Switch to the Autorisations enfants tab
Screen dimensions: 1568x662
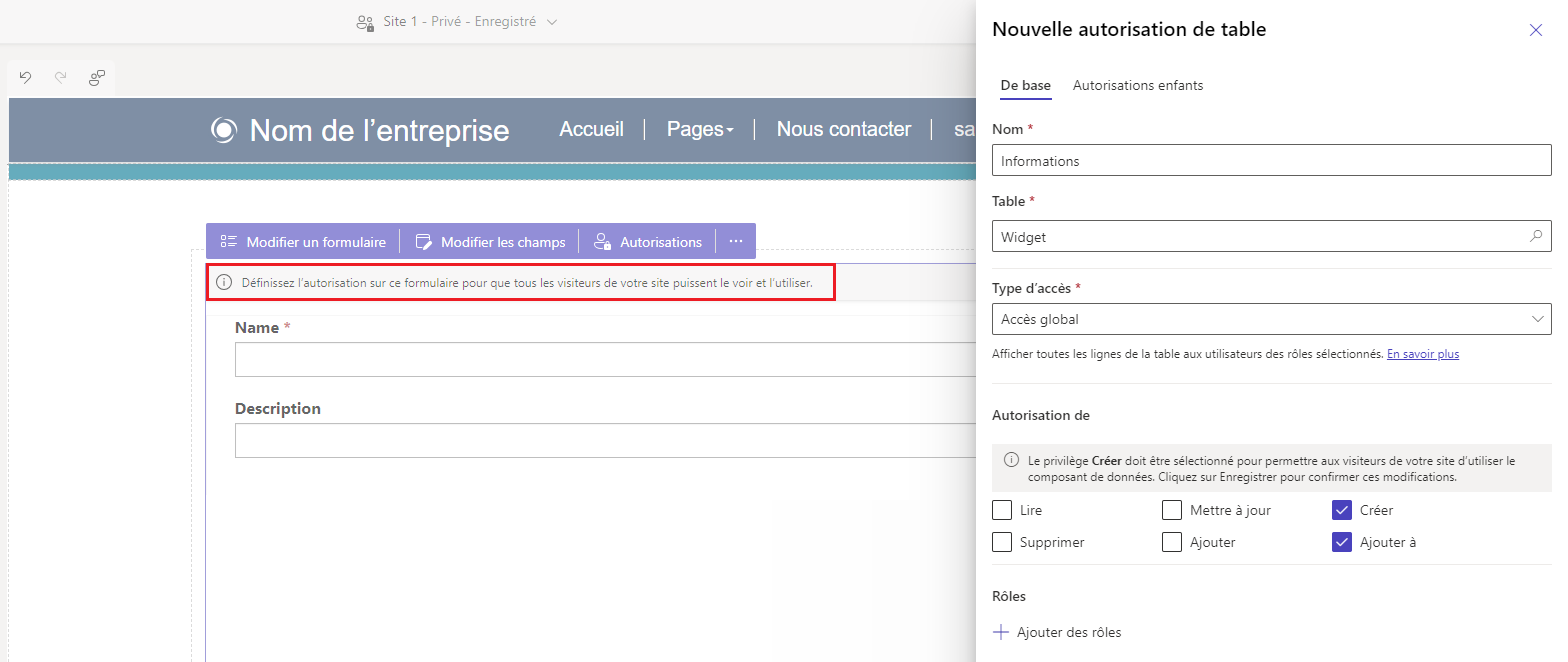1138,85
